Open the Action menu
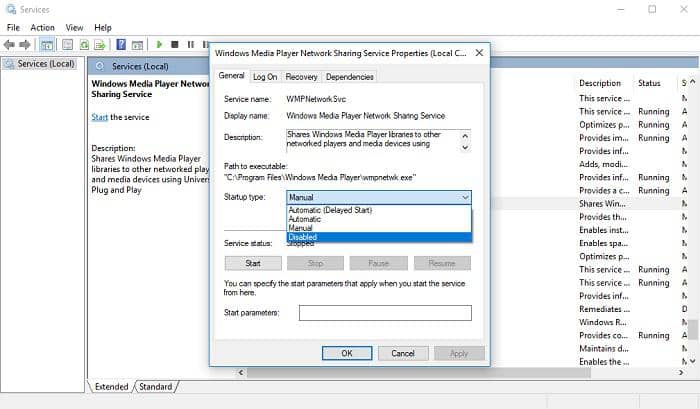 [x=42, y=28]
